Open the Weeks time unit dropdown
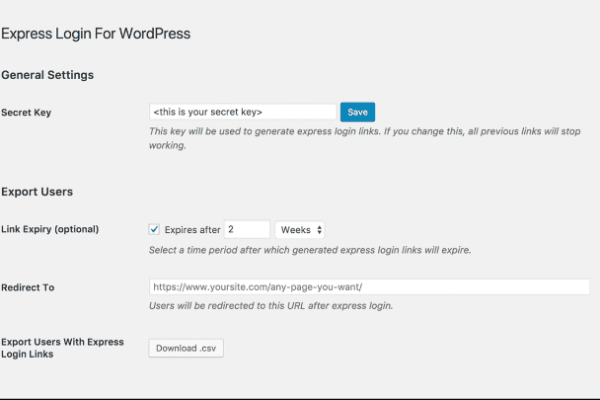600x400 pixels. click(300, 230)
